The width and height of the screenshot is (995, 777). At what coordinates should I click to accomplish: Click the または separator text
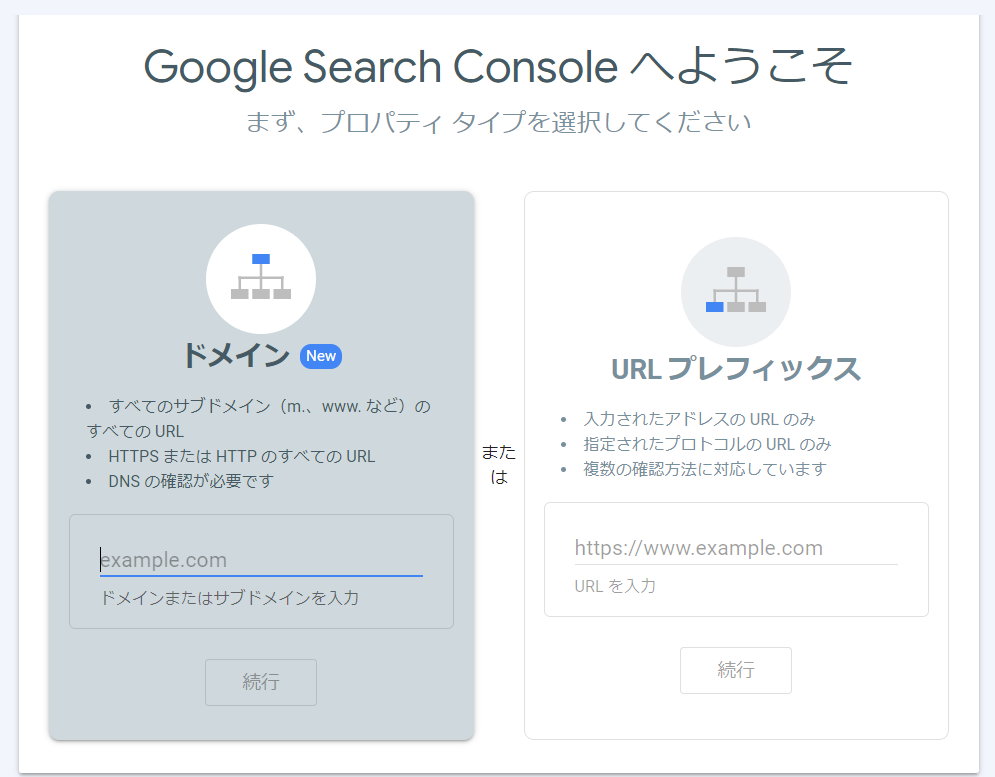point(499,464)
